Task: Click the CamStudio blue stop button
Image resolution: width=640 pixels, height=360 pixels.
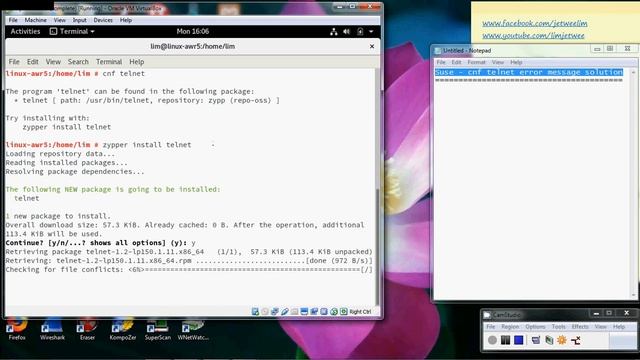Action: (x=518, y=340)
